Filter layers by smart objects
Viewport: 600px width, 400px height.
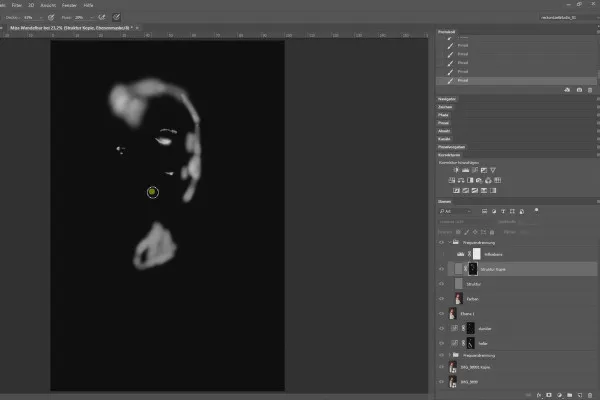(x=522, y=211)
